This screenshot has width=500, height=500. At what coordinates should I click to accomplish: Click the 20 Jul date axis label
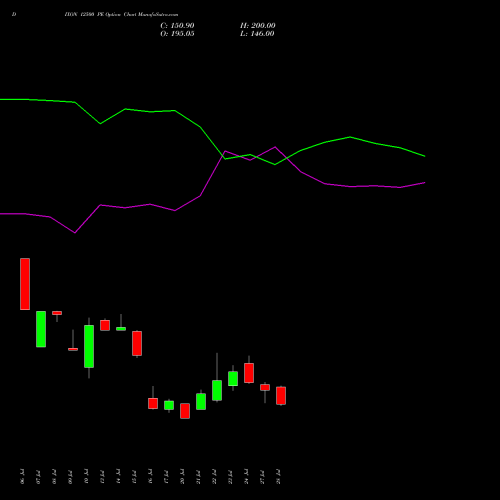click(x=182, y=476)
